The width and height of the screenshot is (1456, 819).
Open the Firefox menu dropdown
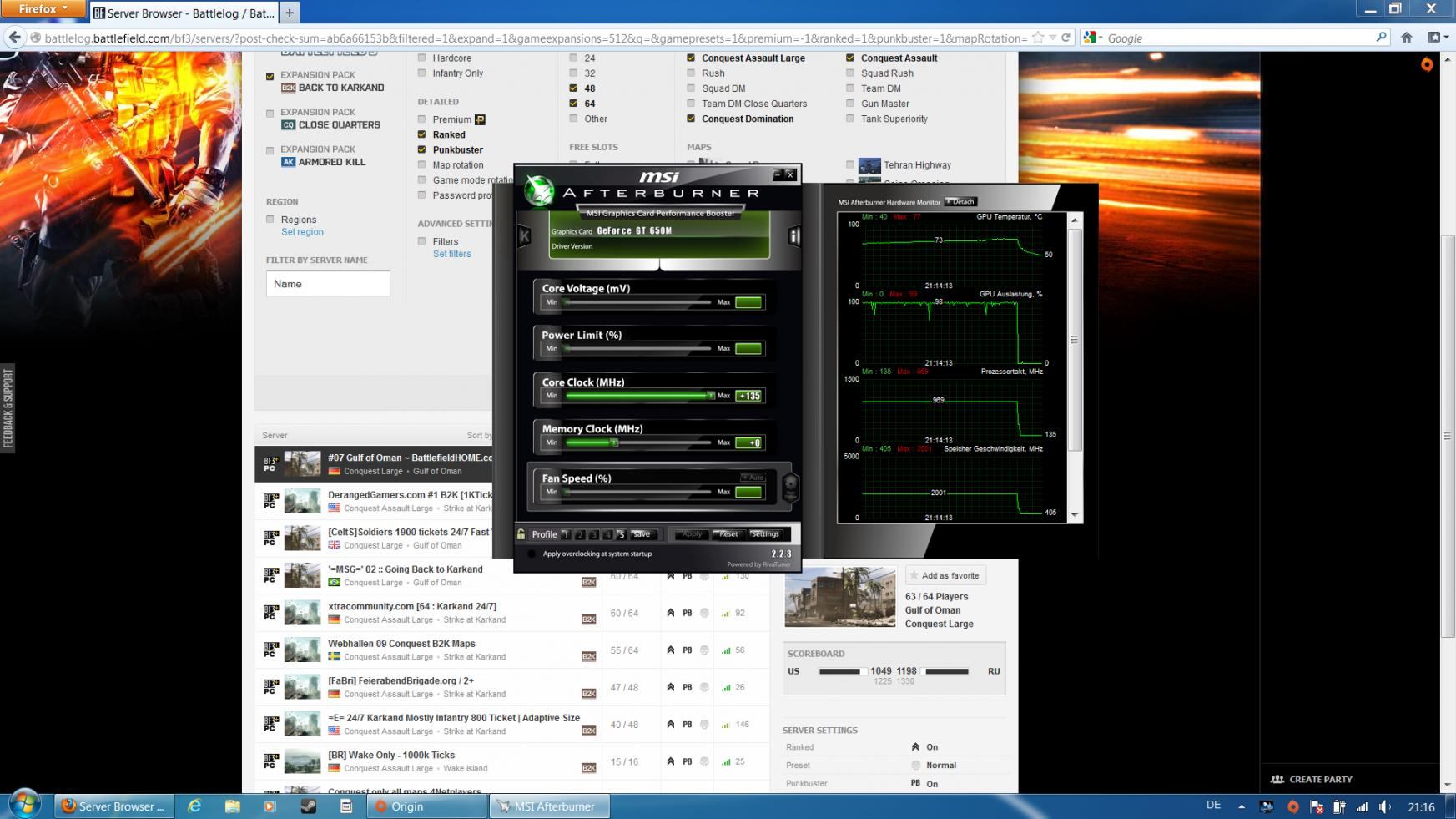(x=43, y=9)
